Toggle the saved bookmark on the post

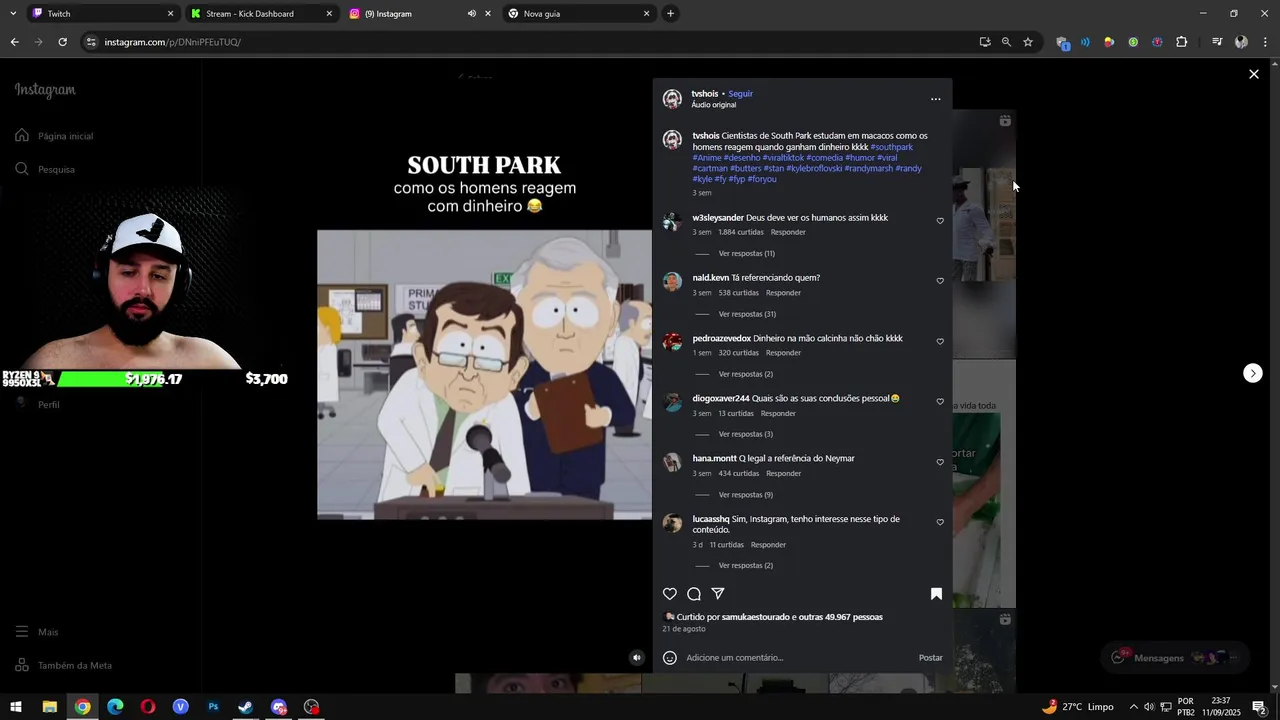pos(936,594)
